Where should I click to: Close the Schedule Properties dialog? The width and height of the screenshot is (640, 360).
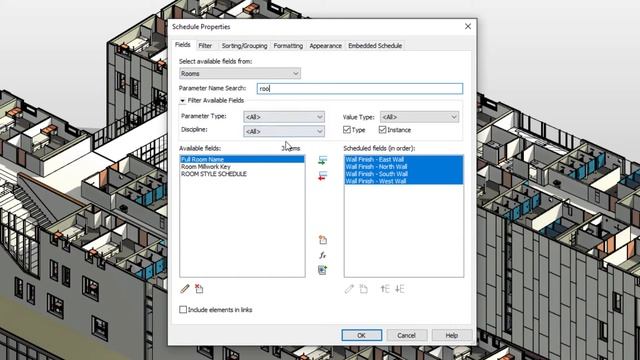pos(468,27)
